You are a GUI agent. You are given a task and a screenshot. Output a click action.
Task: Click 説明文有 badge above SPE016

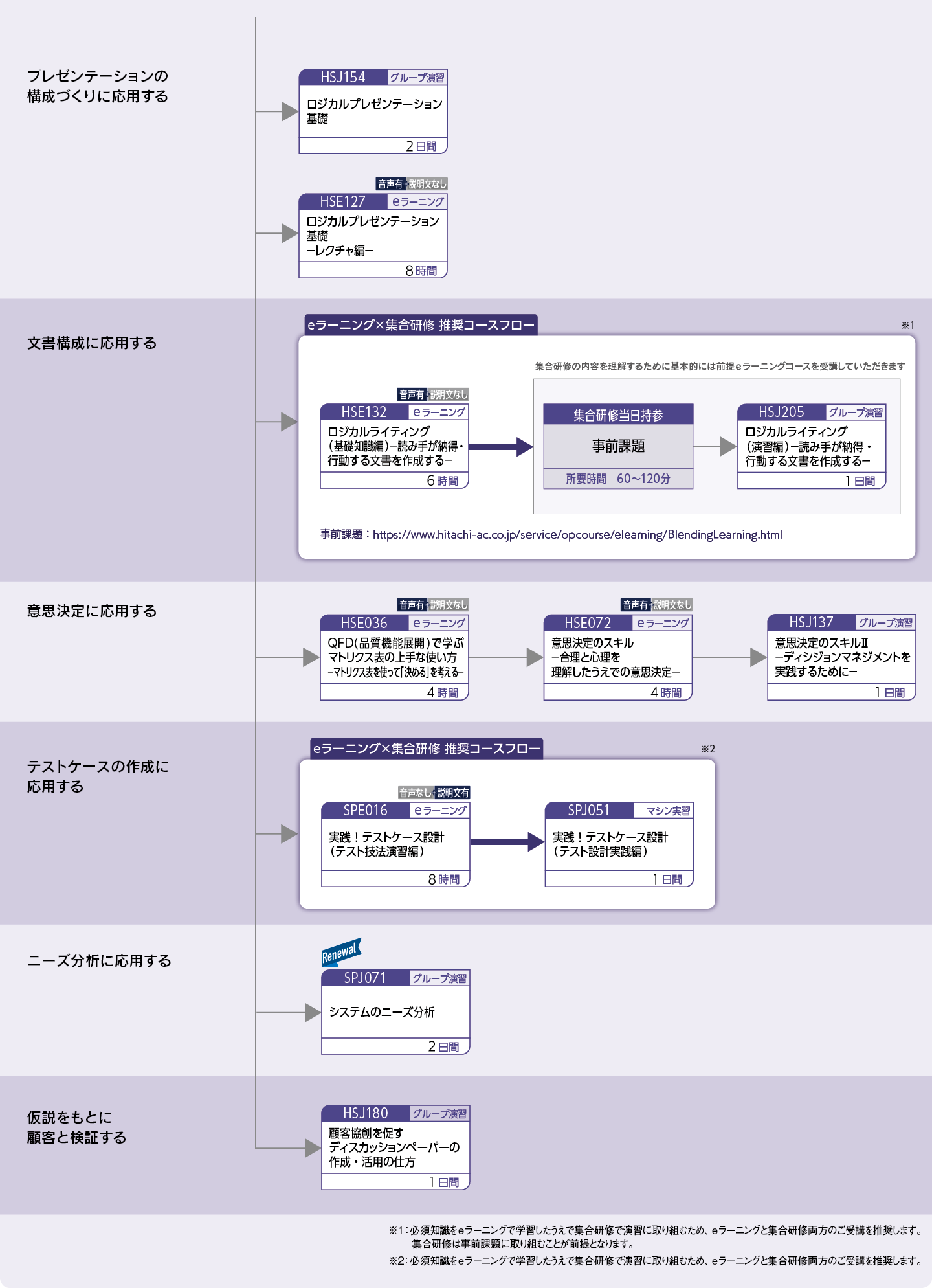(x=453, y=793)
